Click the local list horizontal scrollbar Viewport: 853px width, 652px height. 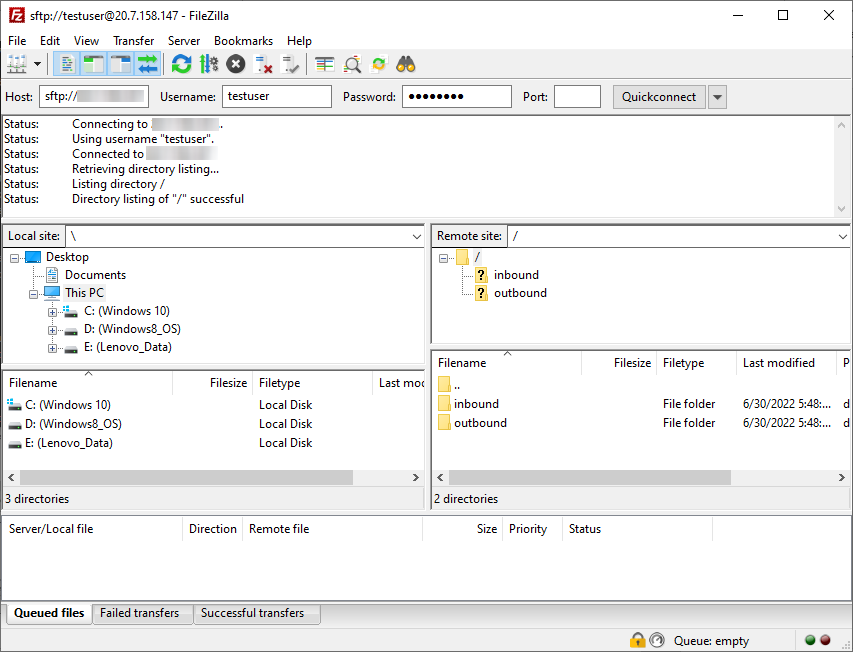click(187, 477)
